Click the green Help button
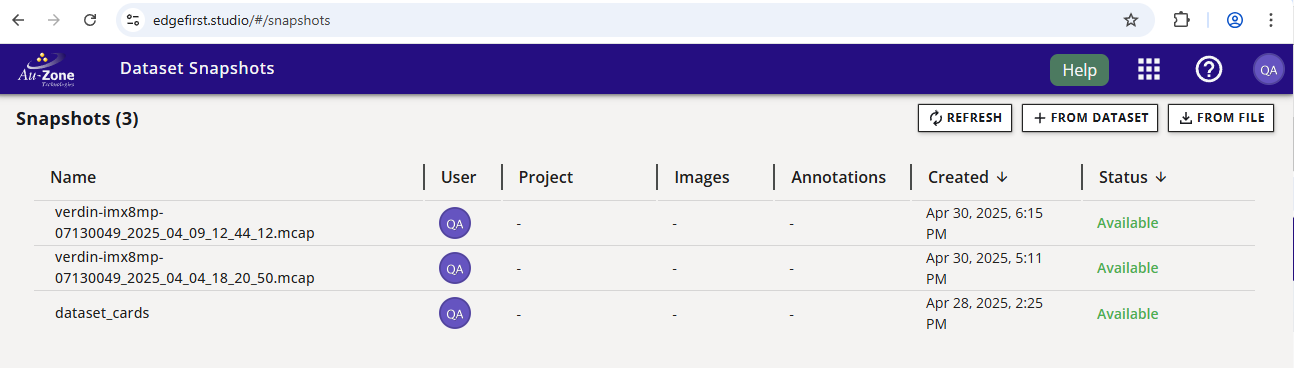This screenshot has width=1294, height=368. click(x=1079, y=70)
